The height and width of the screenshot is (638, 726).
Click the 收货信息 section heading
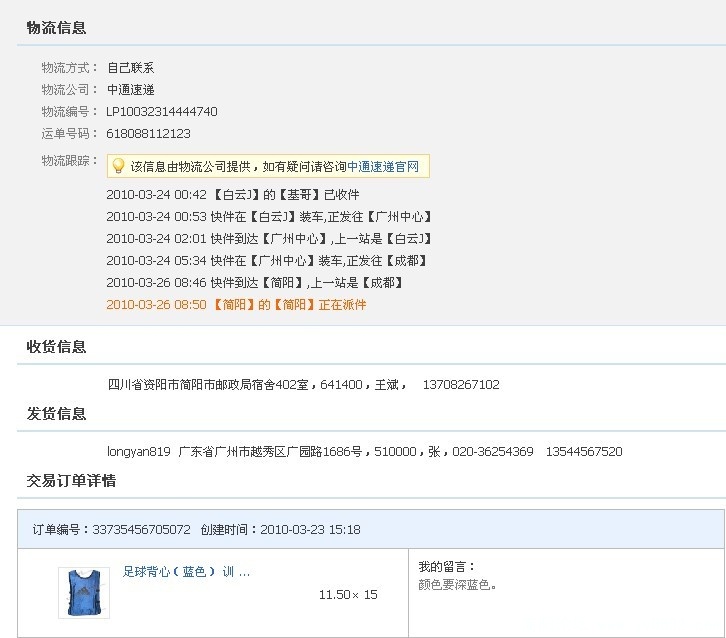(x=56, y=346)
